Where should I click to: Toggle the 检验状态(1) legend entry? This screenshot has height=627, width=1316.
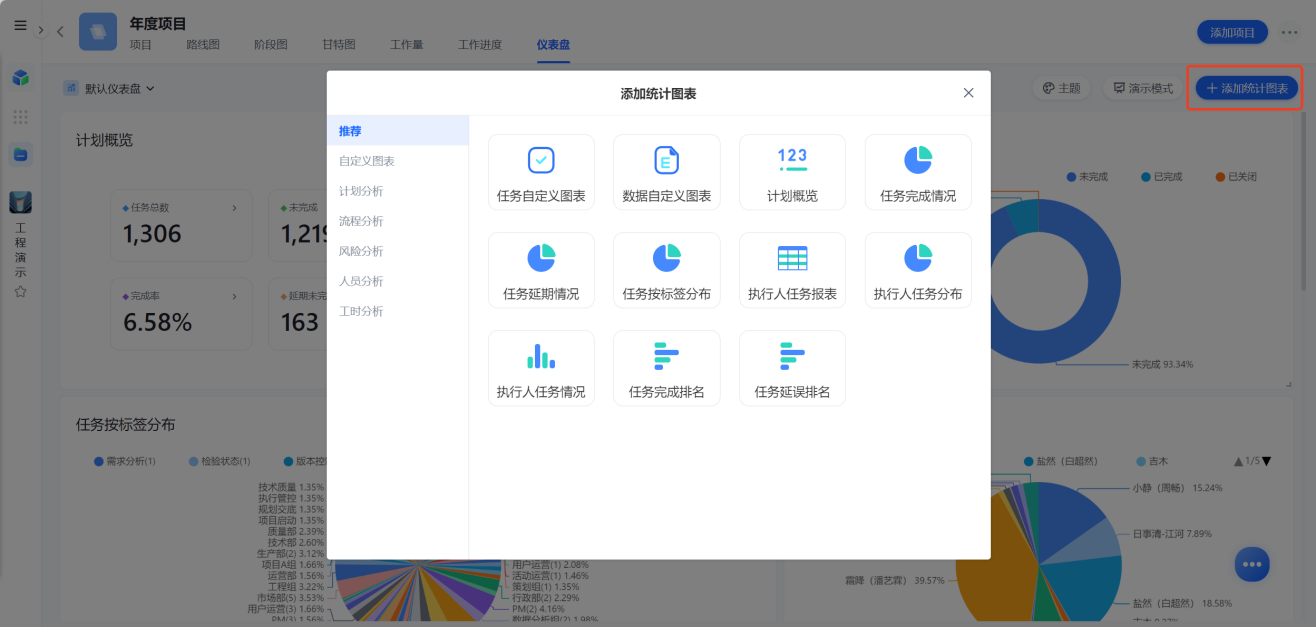pyautogui.click(x=219, y=461)
